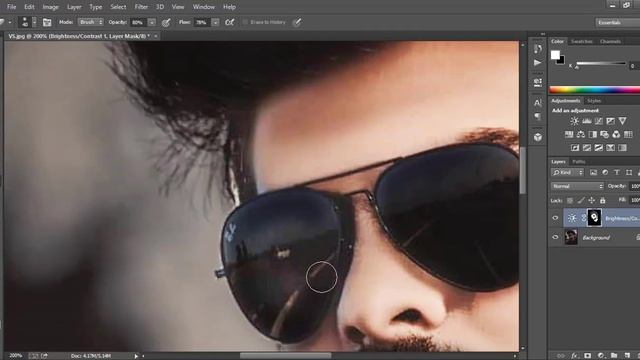Add a Hue/Saturation adjustment
Viewport: 640px width, 360px height.
coord(569,134)
